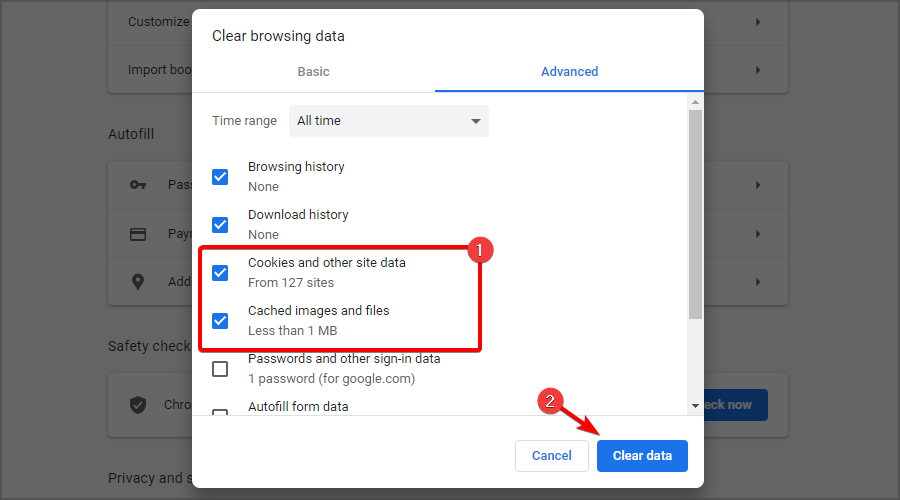The image size is (900, 500).
Task: Click the Check now button behind dialog
Action: click(x=736, y=405)
